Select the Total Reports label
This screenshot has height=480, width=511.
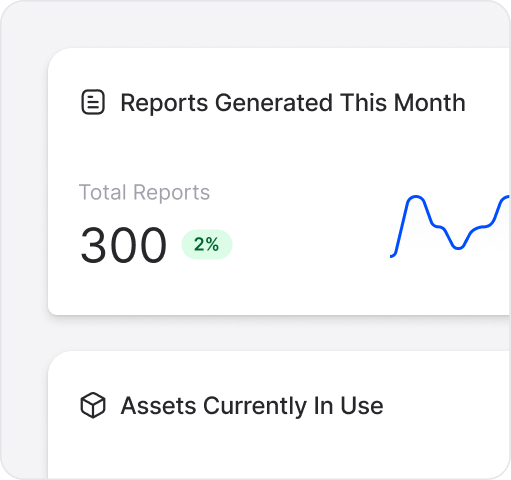(144, 192)
